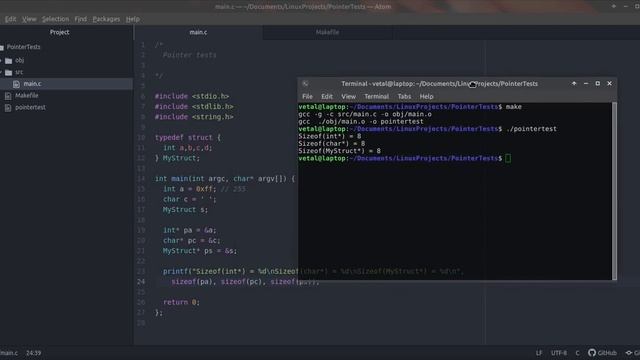Click the terminal window menu icon
This screenshot has width=640, height=360.
pos(305,84)
